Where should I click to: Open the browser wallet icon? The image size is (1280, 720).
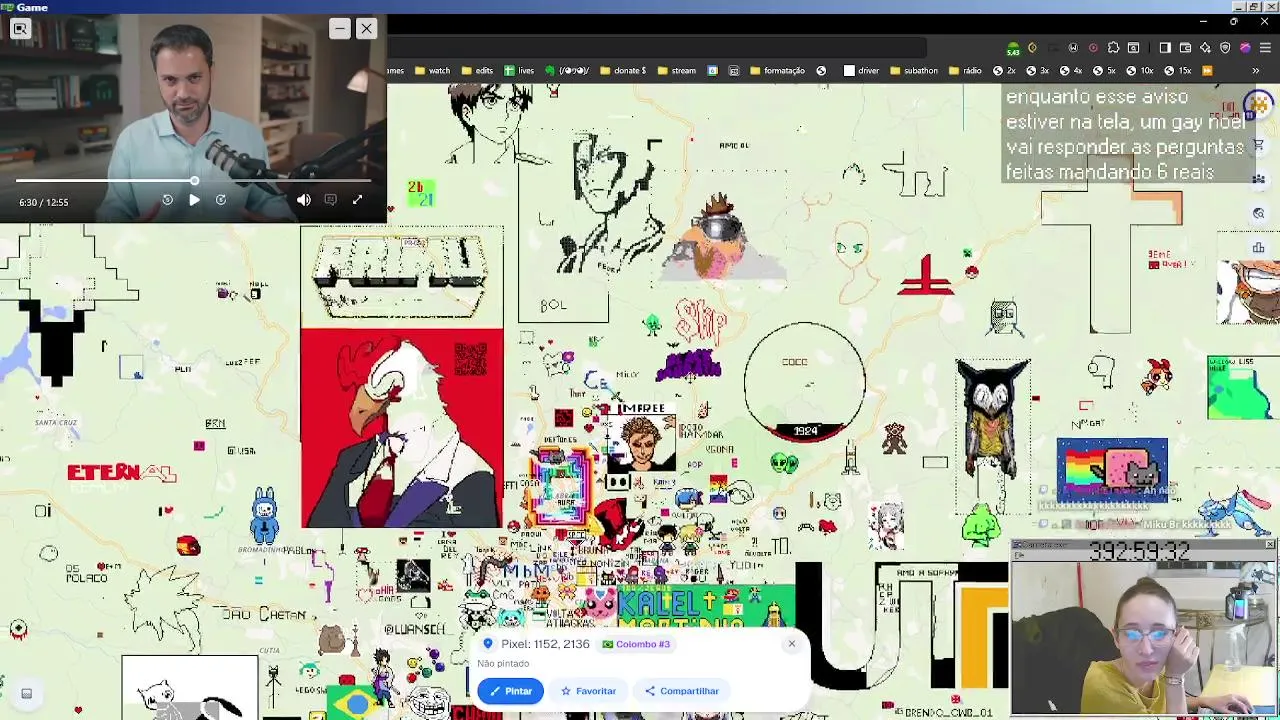tap(1185, 48)
